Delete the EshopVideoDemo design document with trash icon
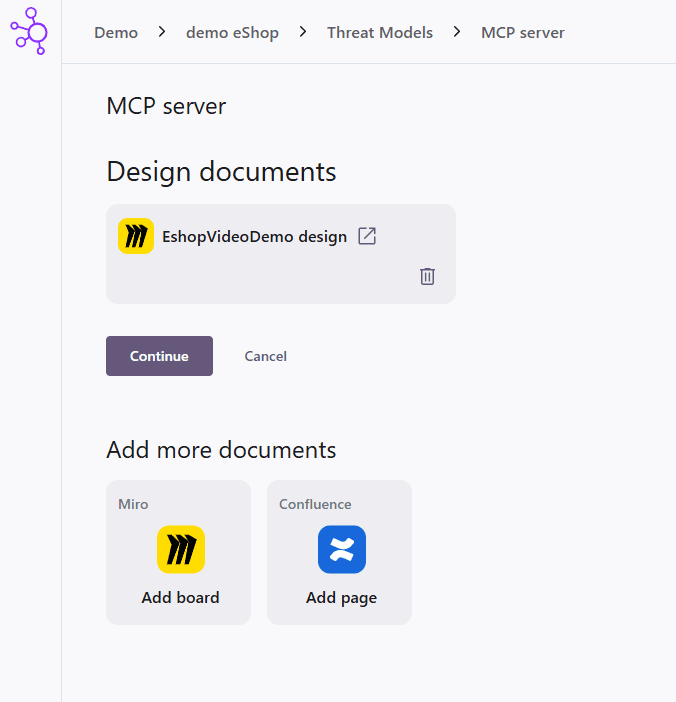The width and height of the screenshot is (676, 702). point(427,276)
